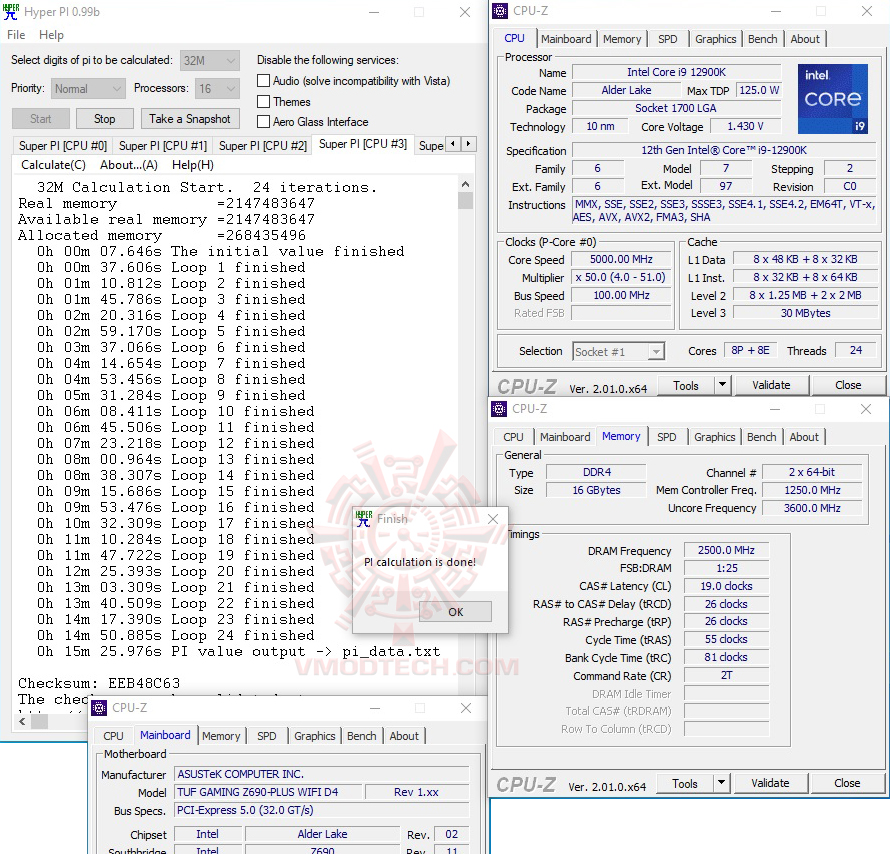Click Take a Snapshot button

click(x=190, y=119)
